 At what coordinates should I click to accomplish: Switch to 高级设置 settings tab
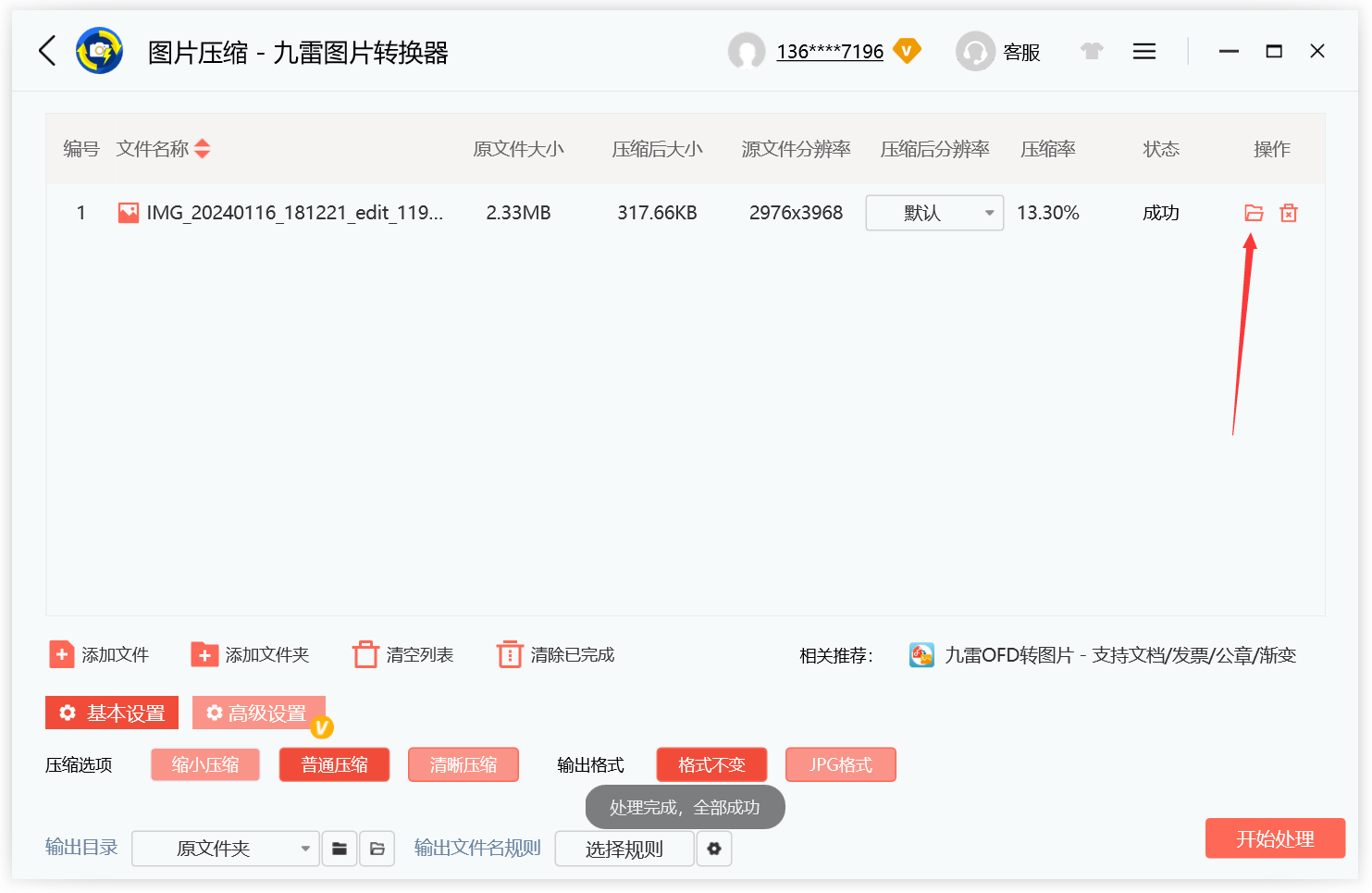coord(259,713)
